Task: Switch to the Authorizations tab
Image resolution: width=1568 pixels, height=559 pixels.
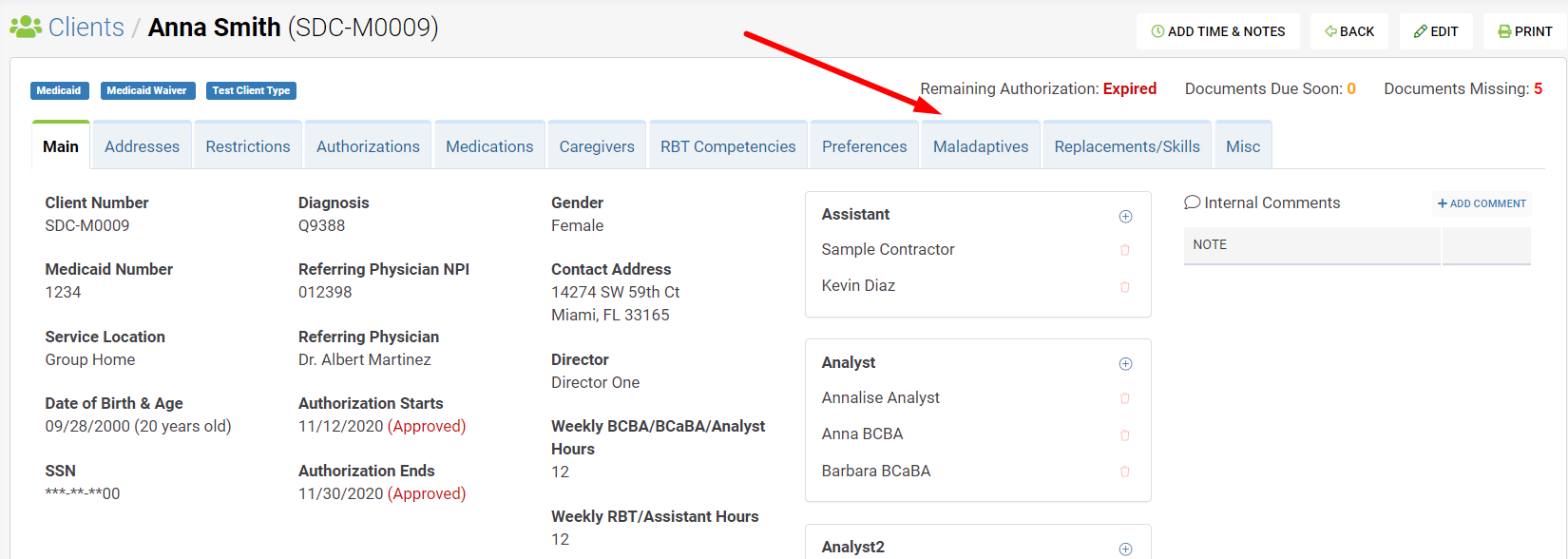Action: [x=368, y=146]
